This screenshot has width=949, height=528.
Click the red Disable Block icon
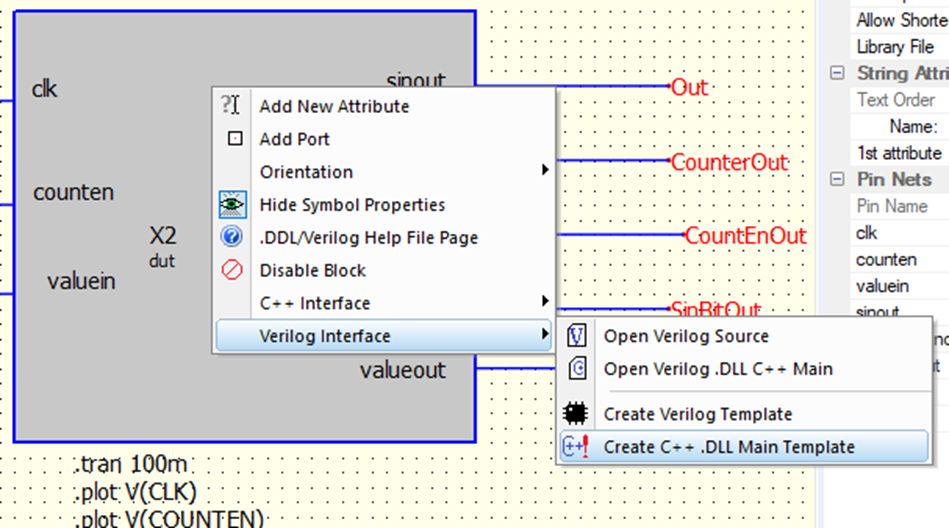point(232,270)
